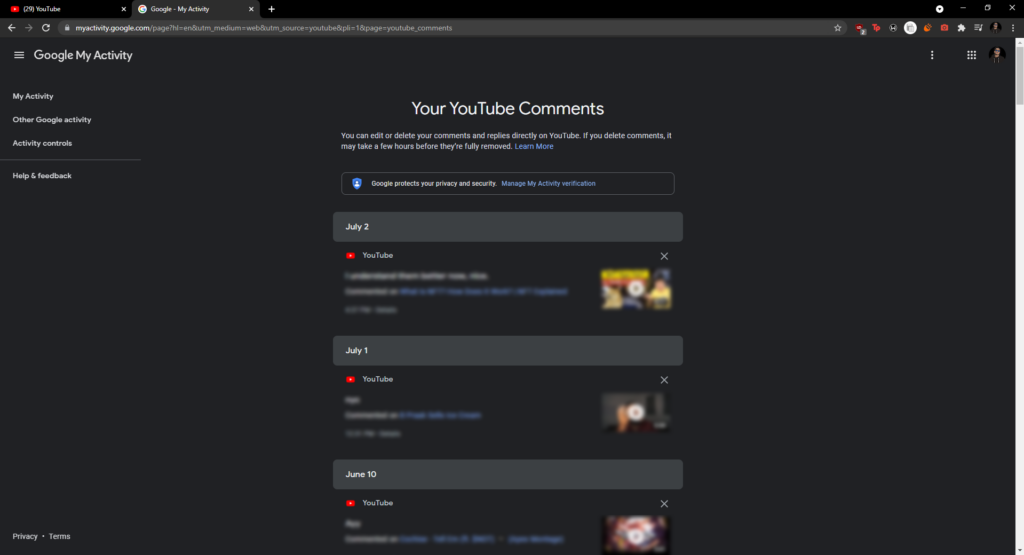Open Activity controls in sidebar
The width and height of the screenshot is (1024, 555).
[x=42, y=143]
